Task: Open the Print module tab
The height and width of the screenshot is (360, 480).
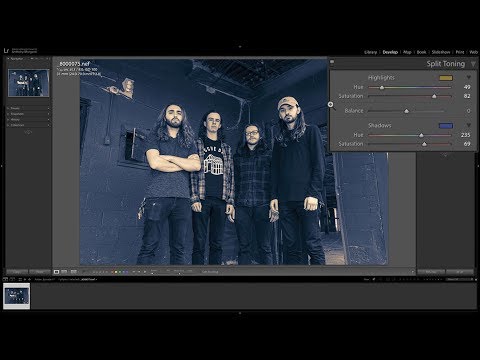Action: point(460,52)
